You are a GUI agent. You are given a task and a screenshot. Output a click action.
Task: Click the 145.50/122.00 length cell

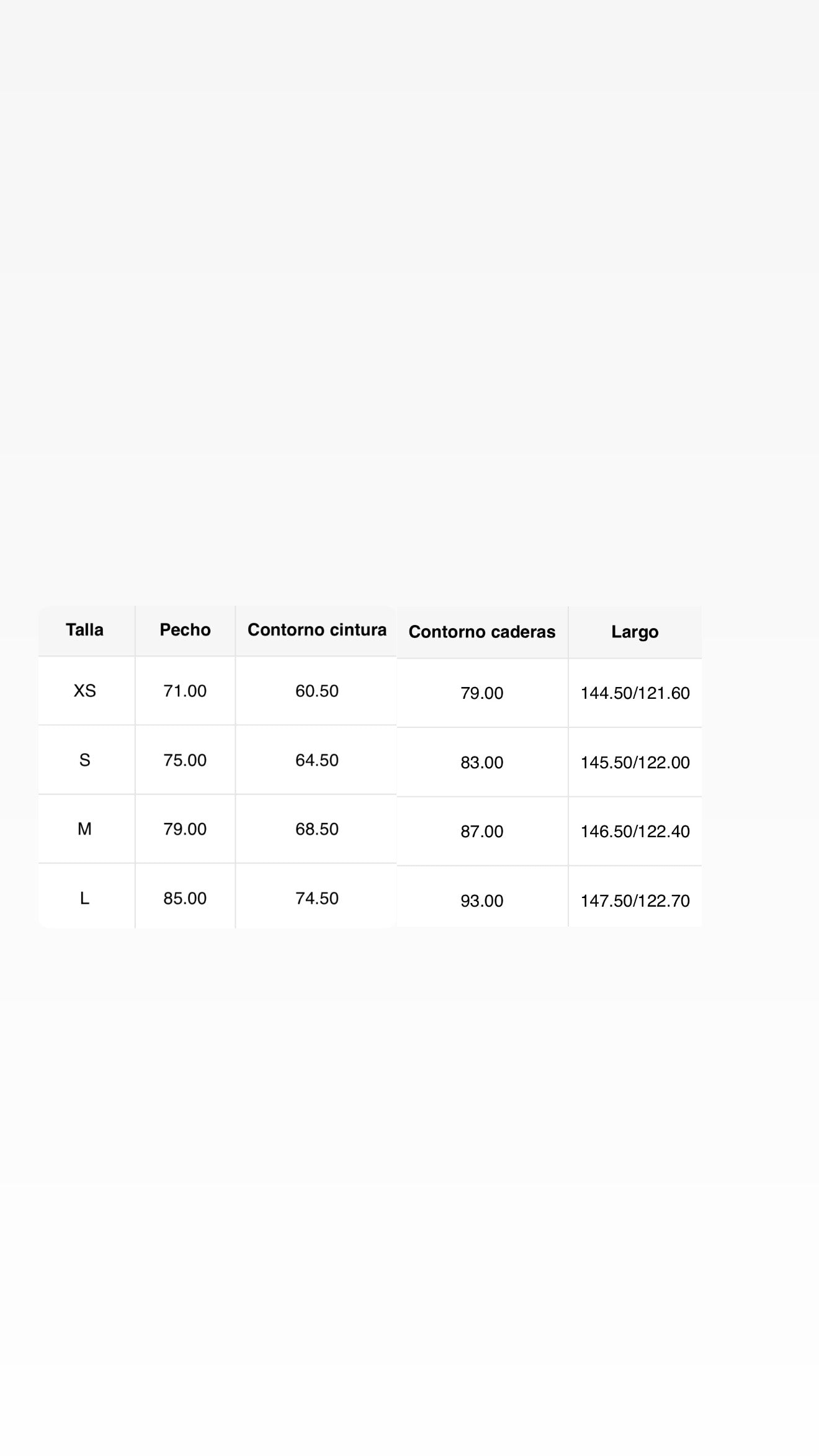(x=635, y=763)
